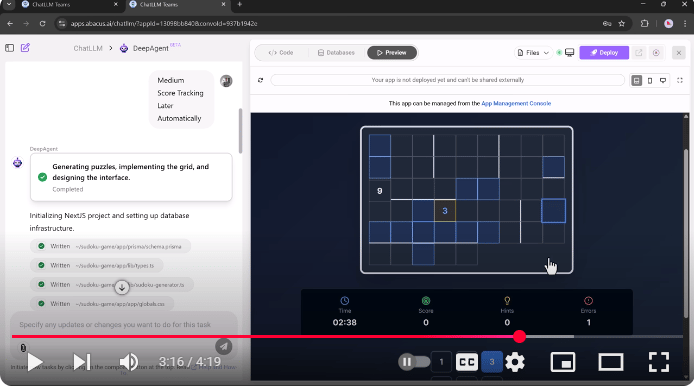Select the mobile preview device view

click(x=650, y=81)
